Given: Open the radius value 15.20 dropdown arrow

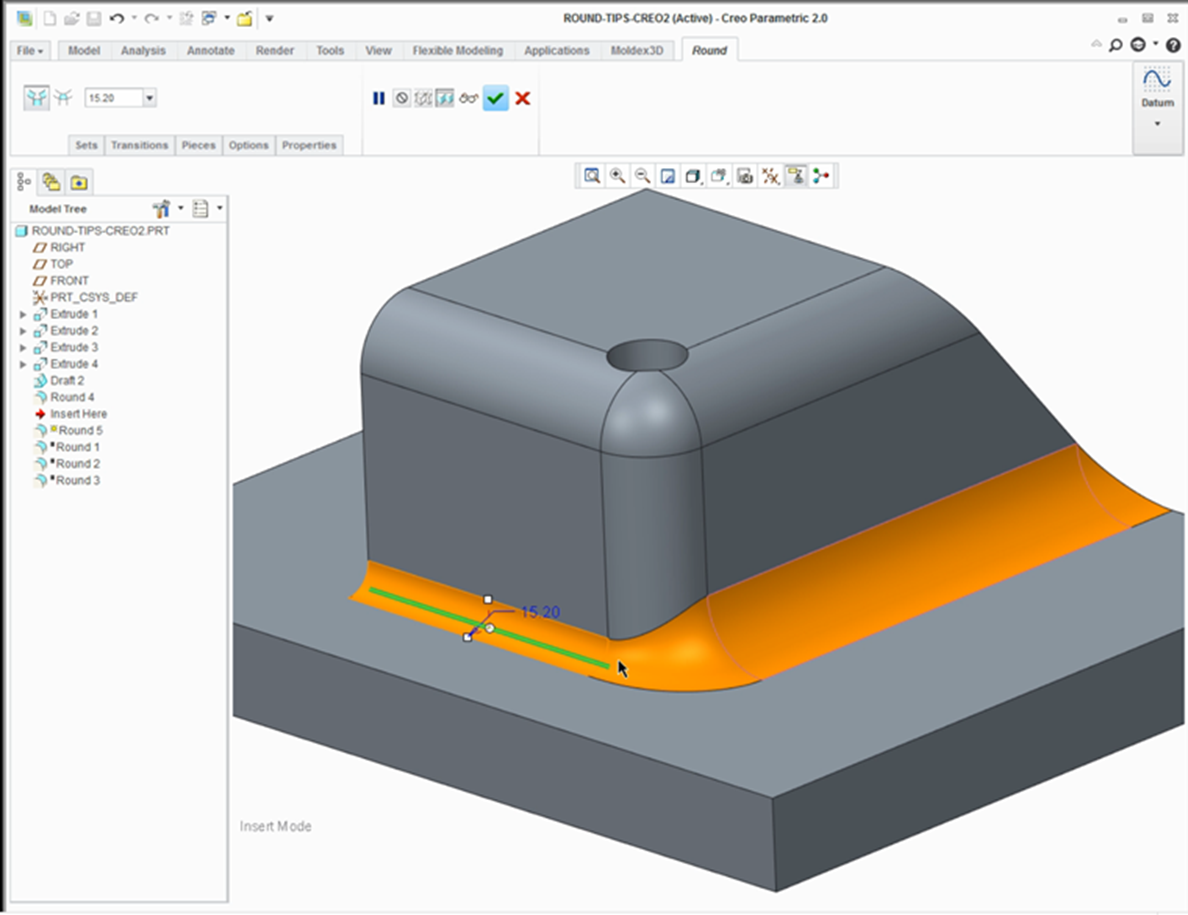Looking at the screenshot, I should (x=149, y=98).
